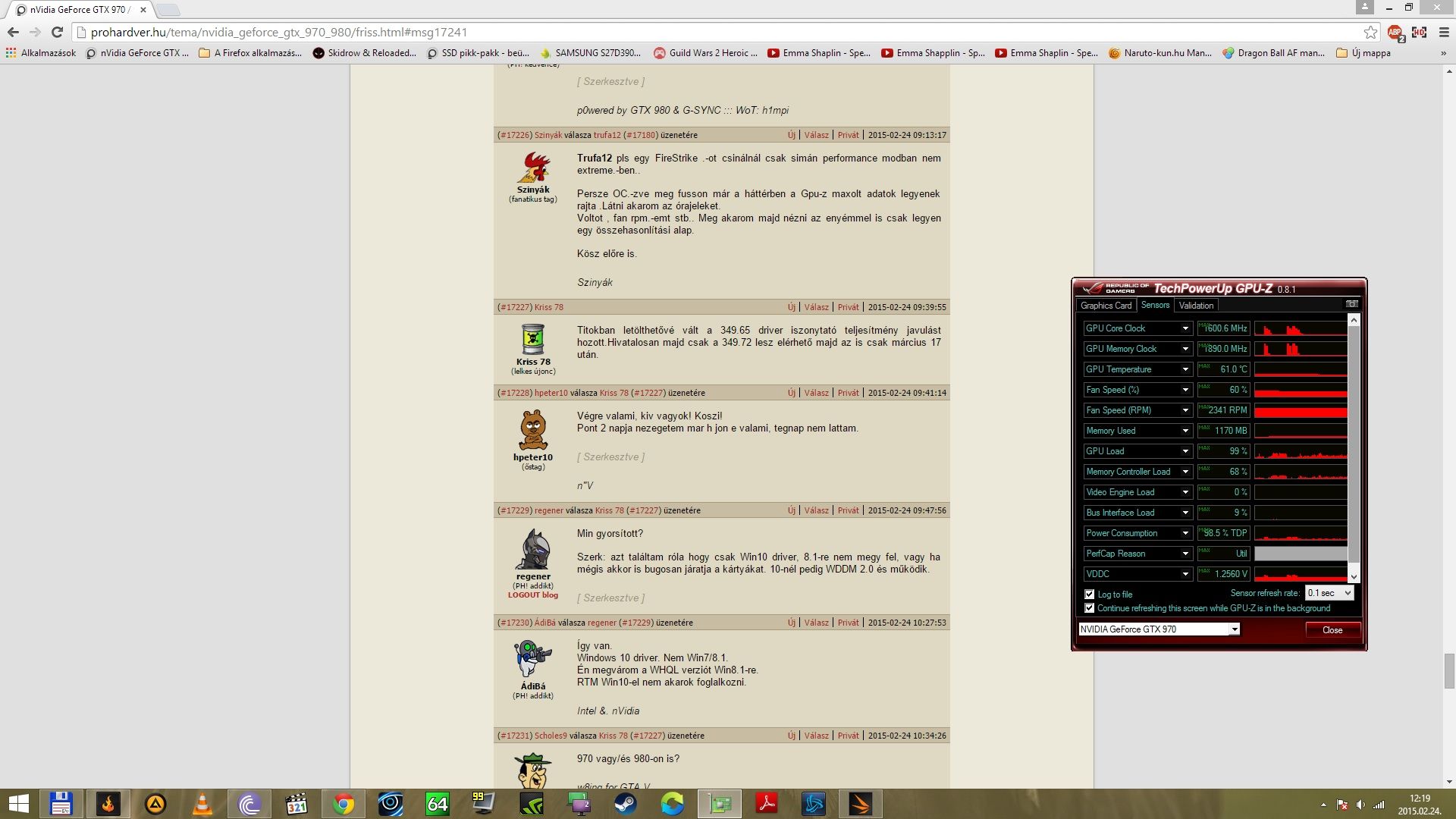Expand the Fan Speed (%) dropdown
Screen dimensions: 1456x819
tap(1185, 390)
